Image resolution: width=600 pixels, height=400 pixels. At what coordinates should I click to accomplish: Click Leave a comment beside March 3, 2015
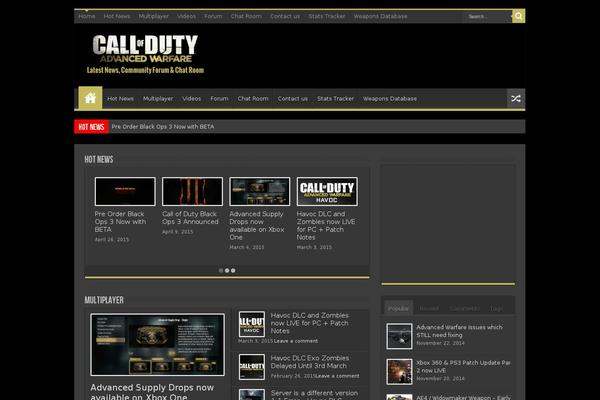coord(296,341)
